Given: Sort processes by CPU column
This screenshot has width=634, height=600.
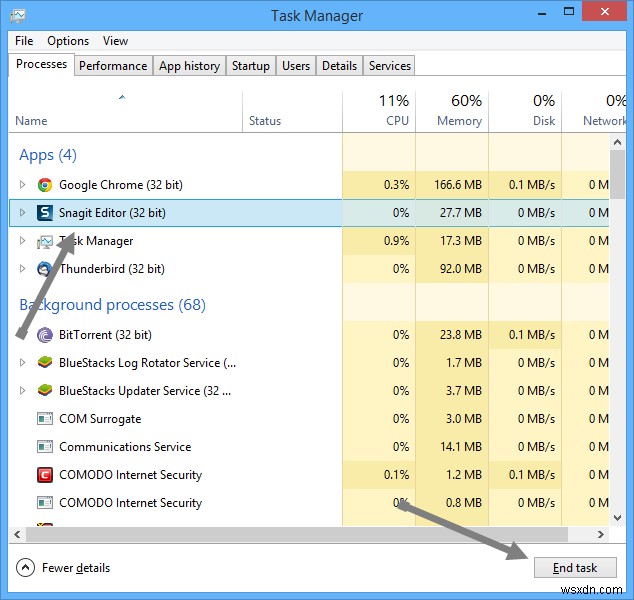Looking at the screenshot, I should (x=379, y=112).
